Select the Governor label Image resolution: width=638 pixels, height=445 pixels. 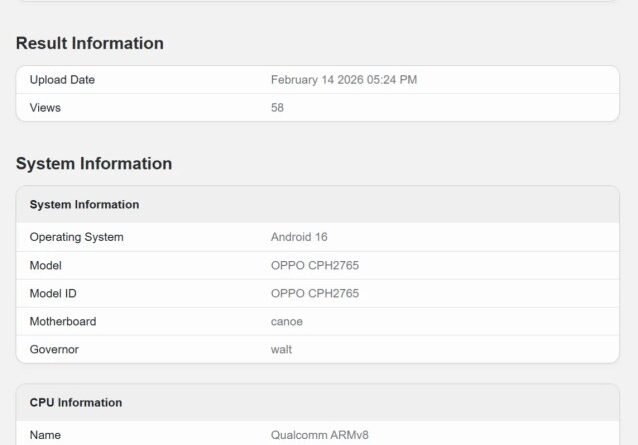tap(54, 349)
